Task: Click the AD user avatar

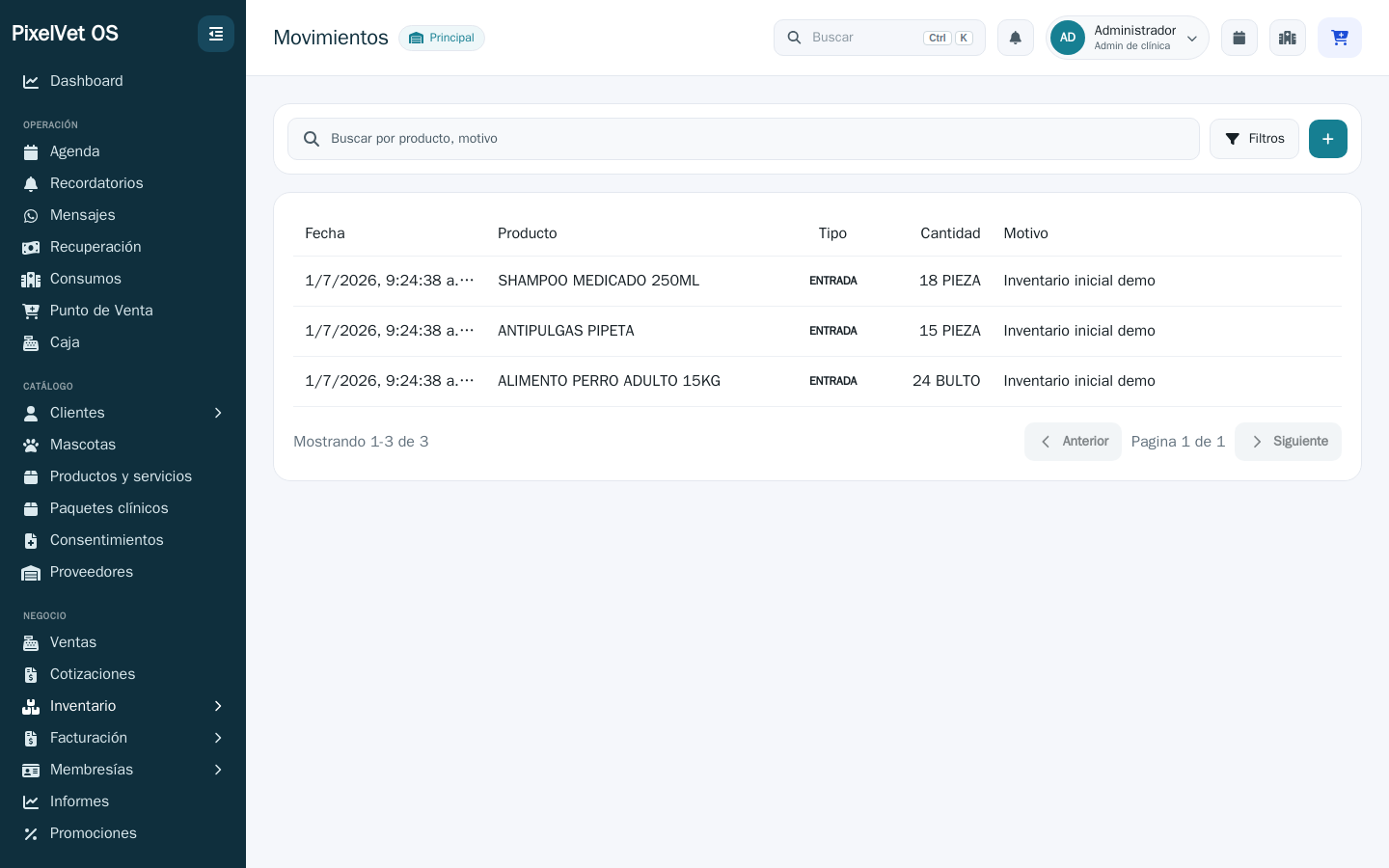Action: (x=1068, y=38)
